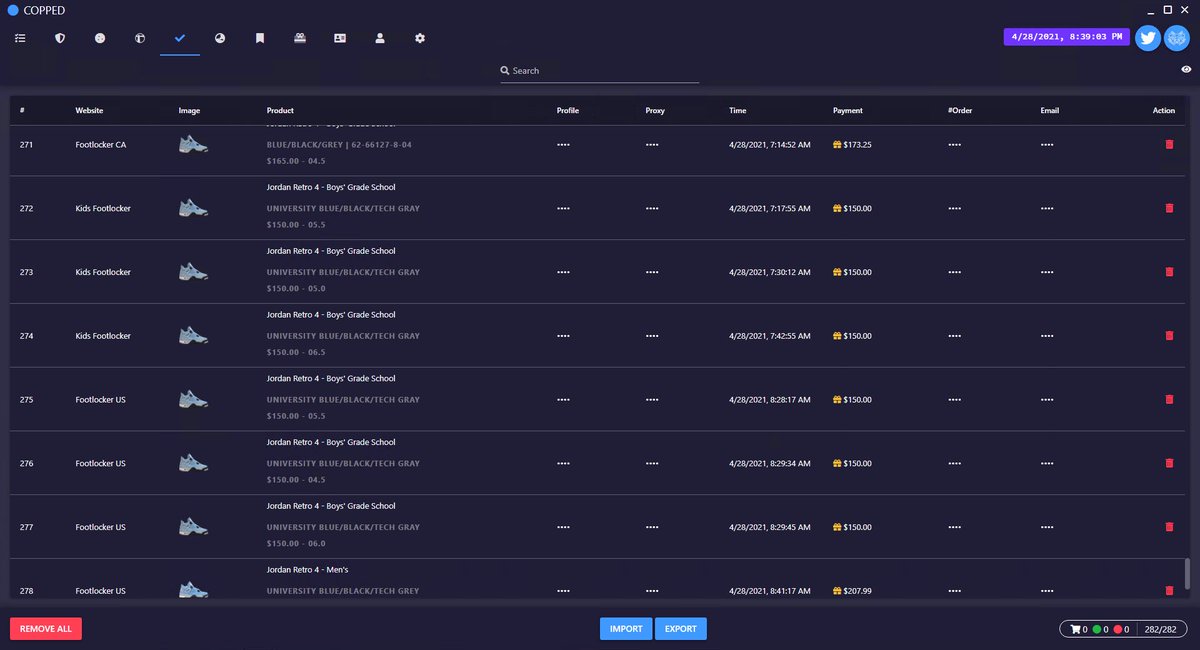Click 'Footlocker US' in row 276
The width and height of the screenshot is (1200, 650).
tap(100, 463)
